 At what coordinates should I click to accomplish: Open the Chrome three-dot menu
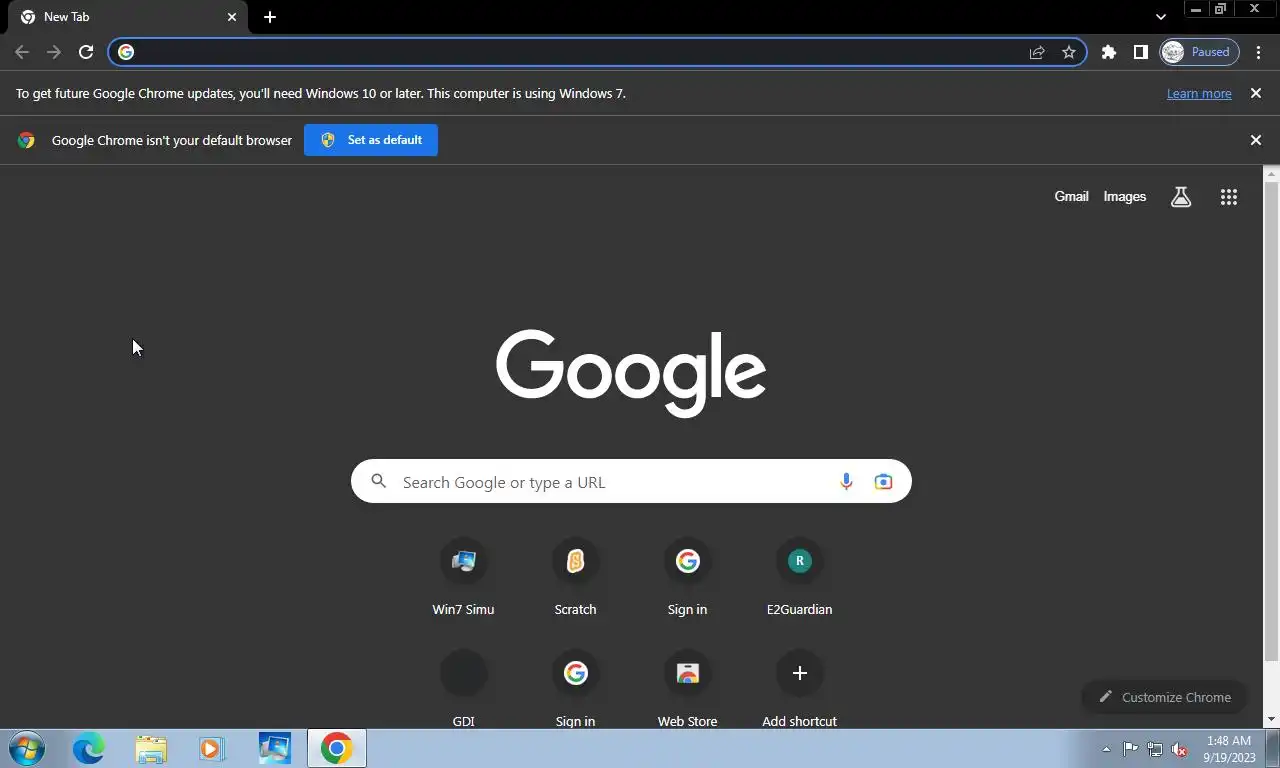click(x=1259, y=52)
